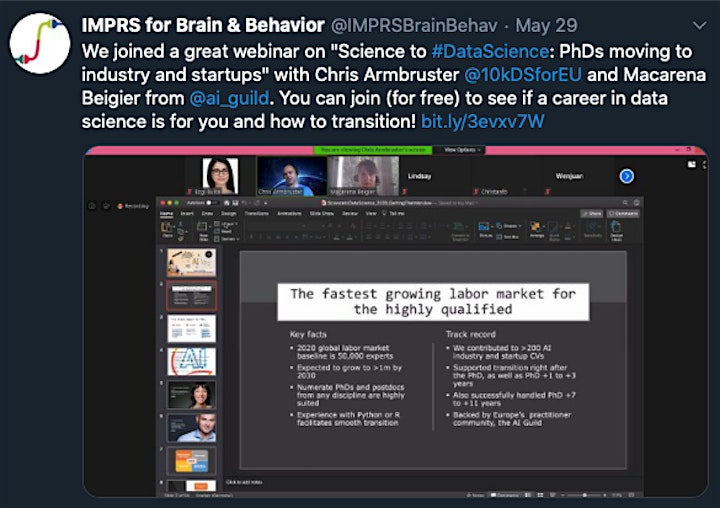This screenshot has width=720, height=508.
Task: Open the Slide Show ribbon tab
Action: click(x=321, y=214)
